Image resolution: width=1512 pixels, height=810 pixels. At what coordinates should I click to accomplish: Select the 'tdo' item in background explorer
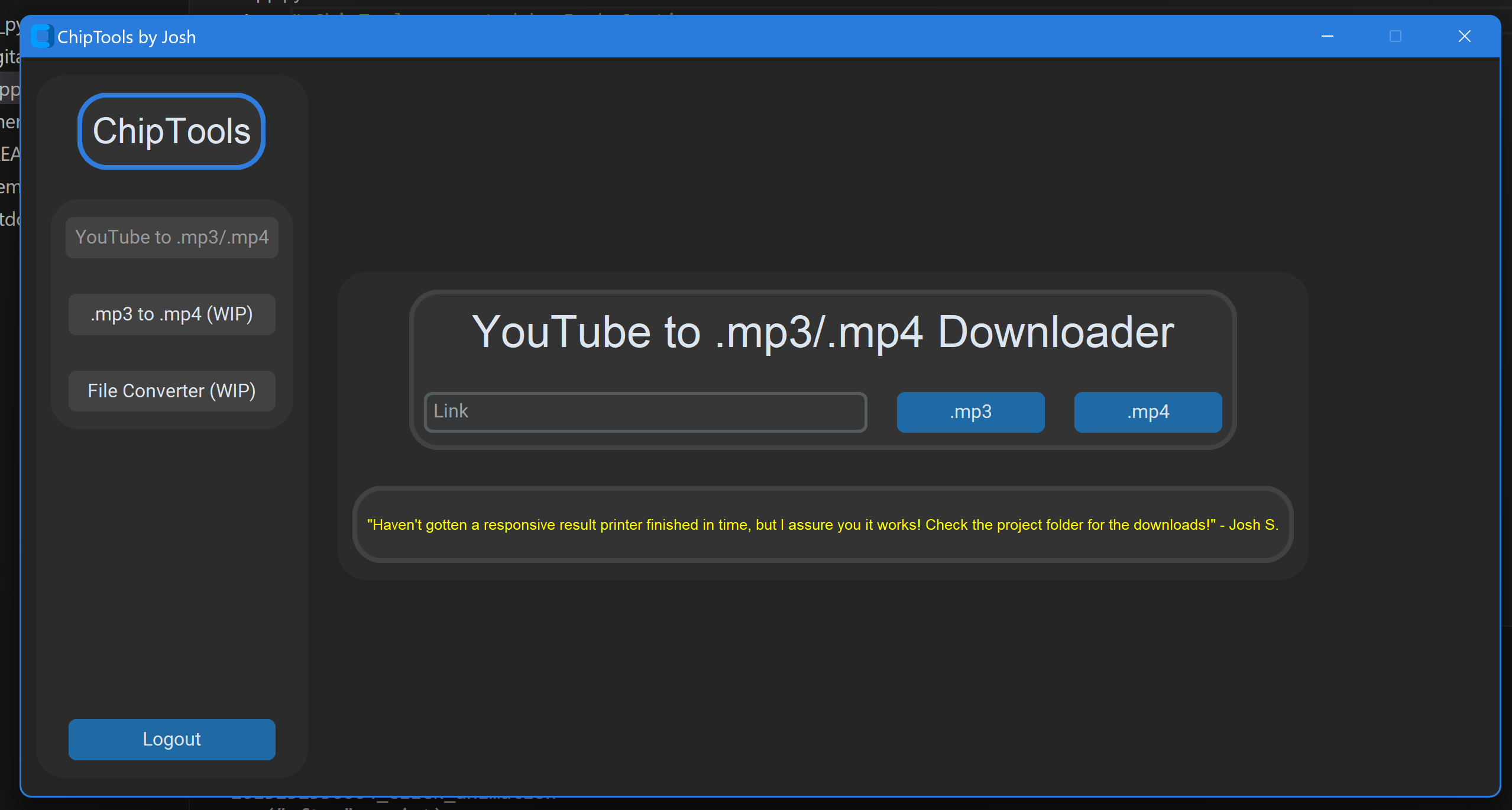point(9,219)
